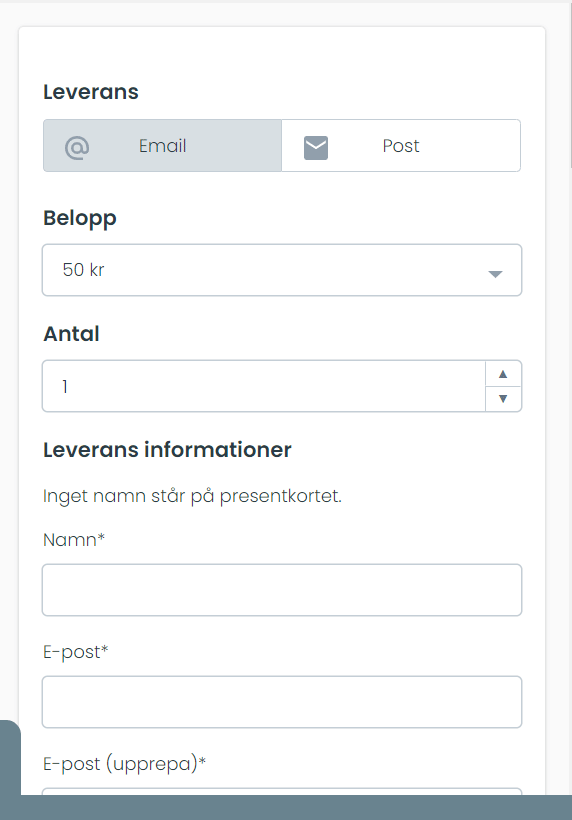Click the E-post* field label
This screenshot has width=572, height=820.
(75, 652)
